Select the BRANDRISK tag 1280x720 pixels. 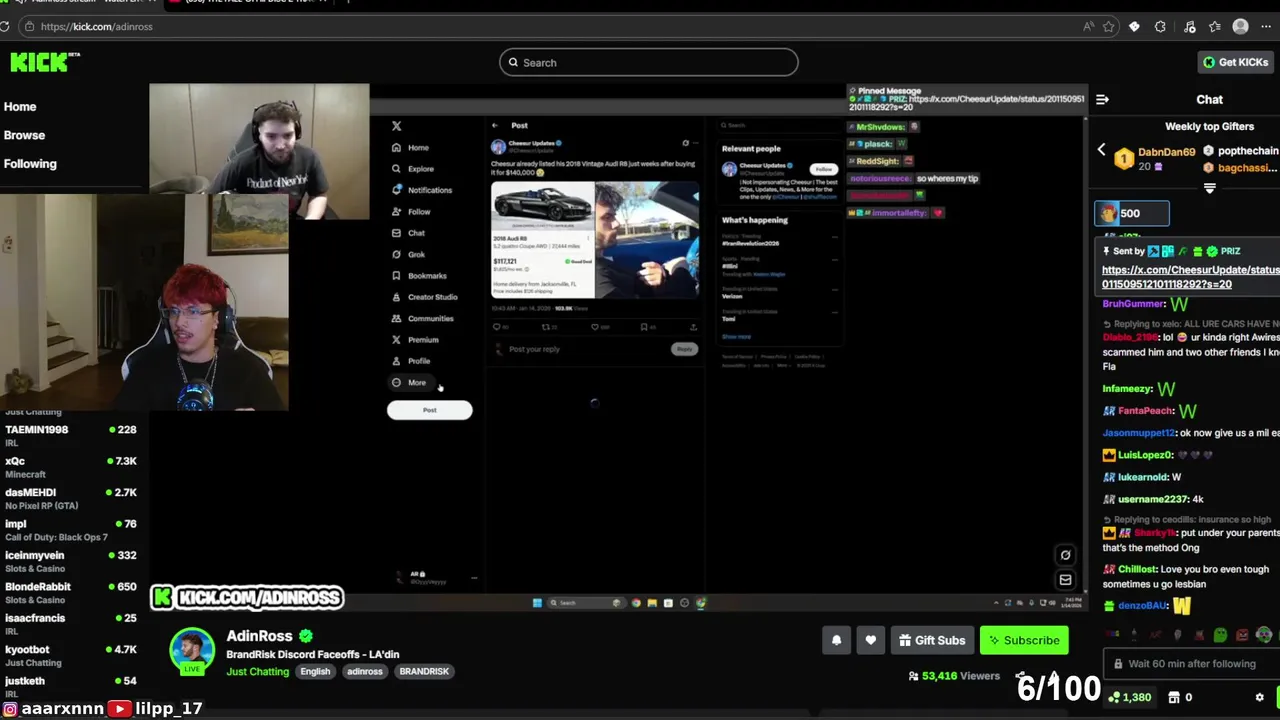(424, 672)
